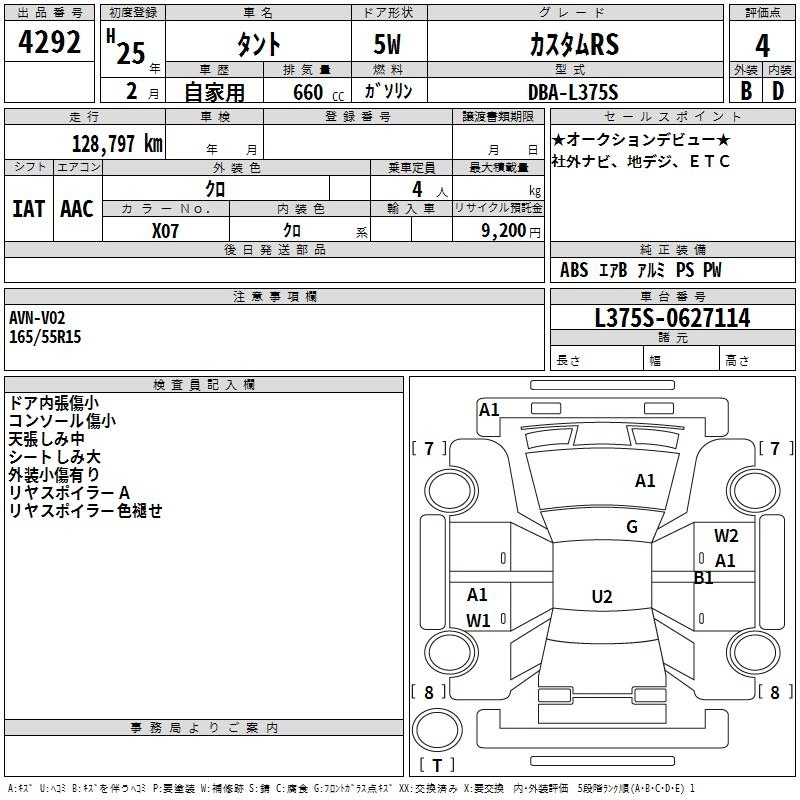
Task: Select the カスタムRS grade field
Action: click(x=573, y=45)
